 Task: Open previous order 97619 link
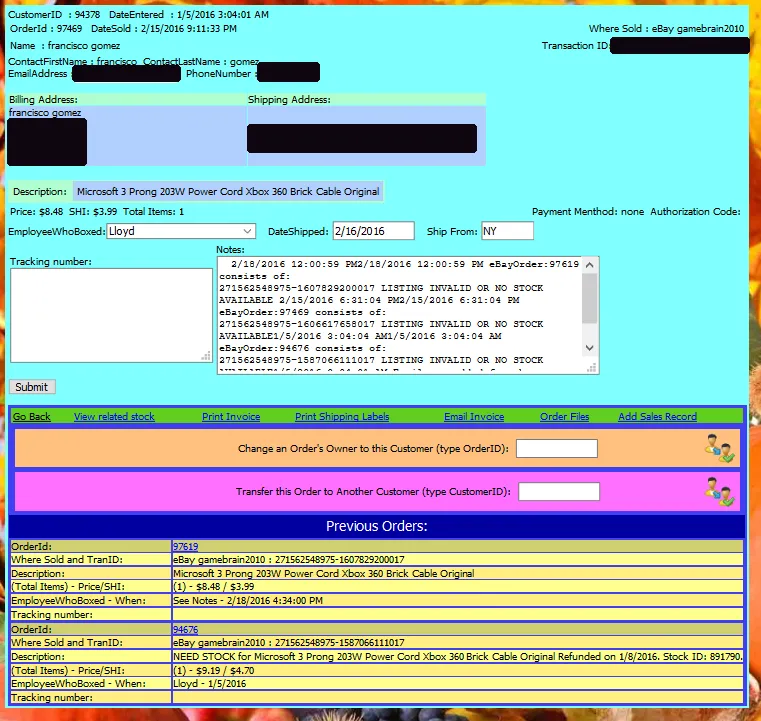click(185, 546)
